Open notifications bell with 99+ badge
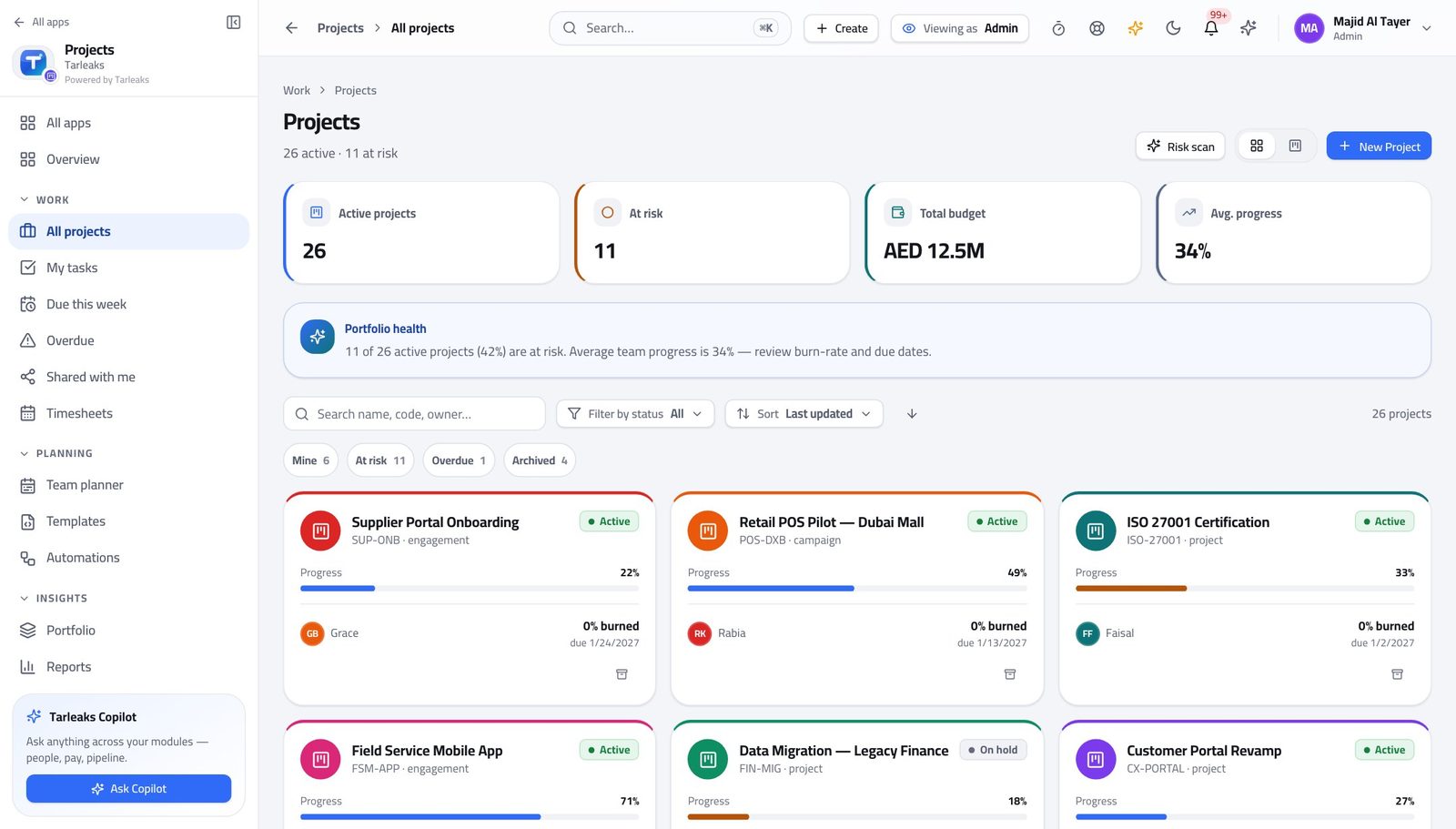 coord(1211,28)
